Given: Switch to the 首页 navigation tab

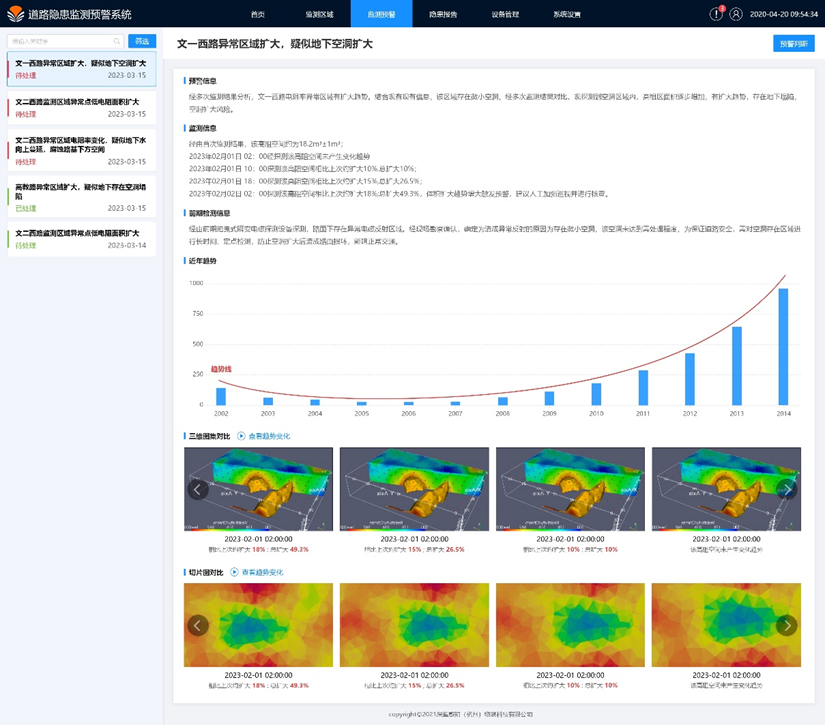Looking at the screenshot, I should (x=258, y=15).
